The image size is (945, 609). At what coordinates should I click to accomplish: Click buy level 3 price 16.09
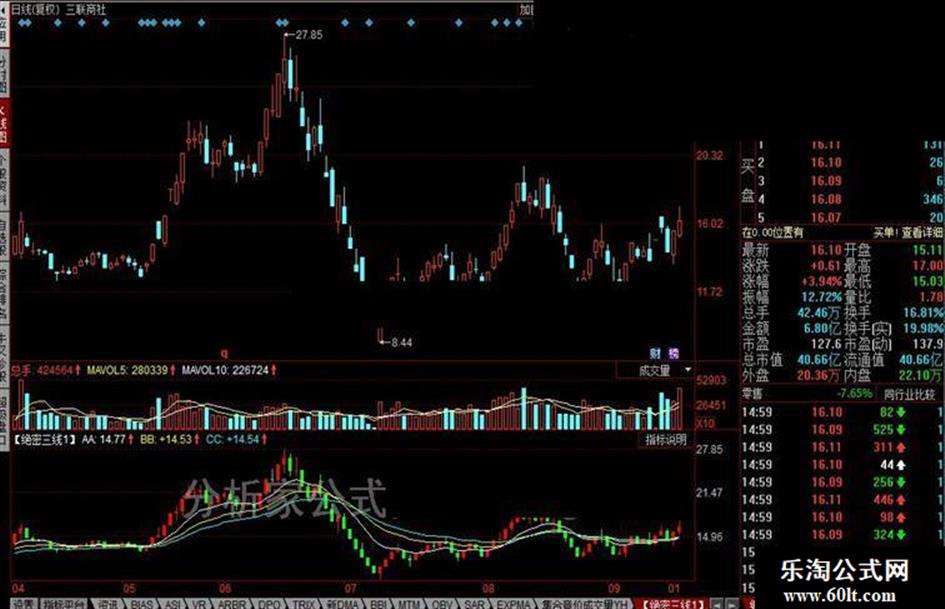coord(826,181)
